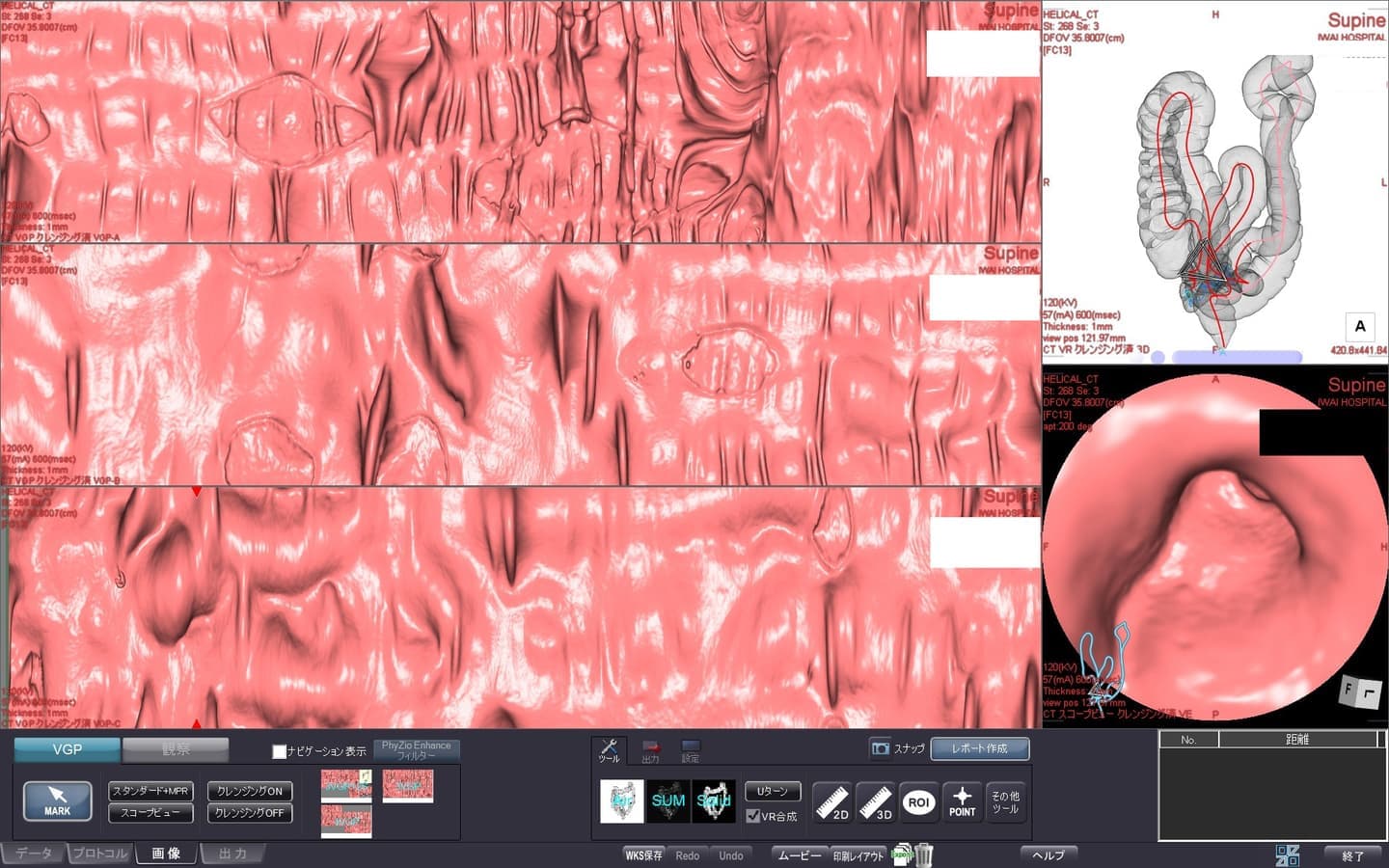Choose the POINT marker tool

pyautogui.click(x=962, y=801)
